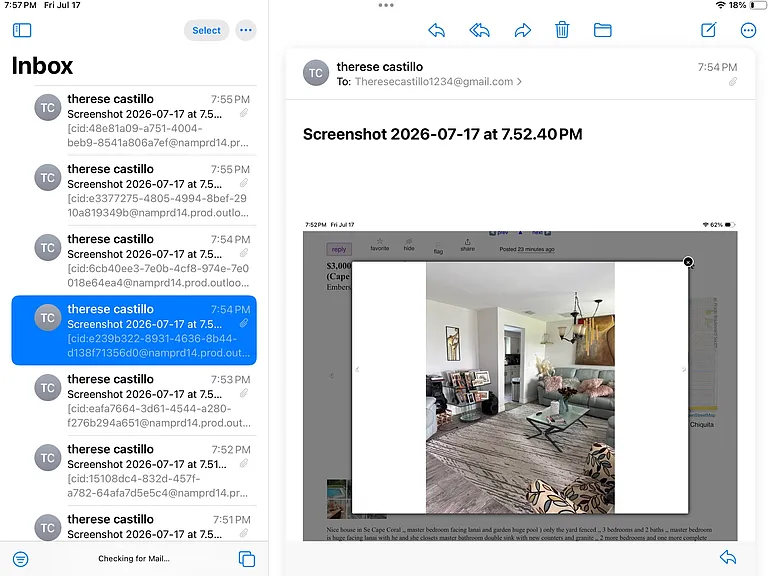This screenshot has height=576, width=768.
Task: Open the second 7:55 PM email
Action: 134,191
